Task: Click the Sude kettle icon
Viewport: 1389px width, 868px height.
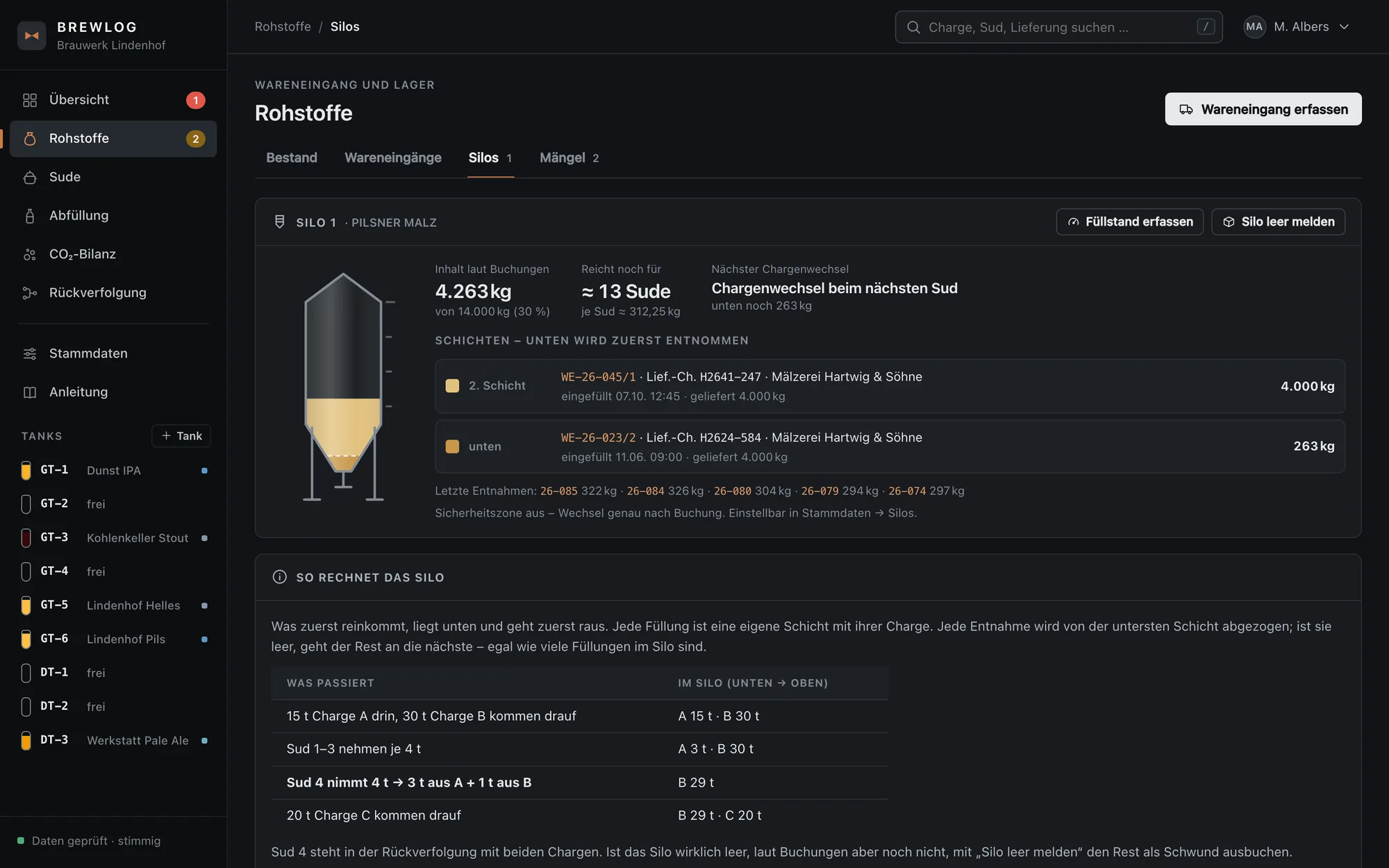Action: click(30, 177)
